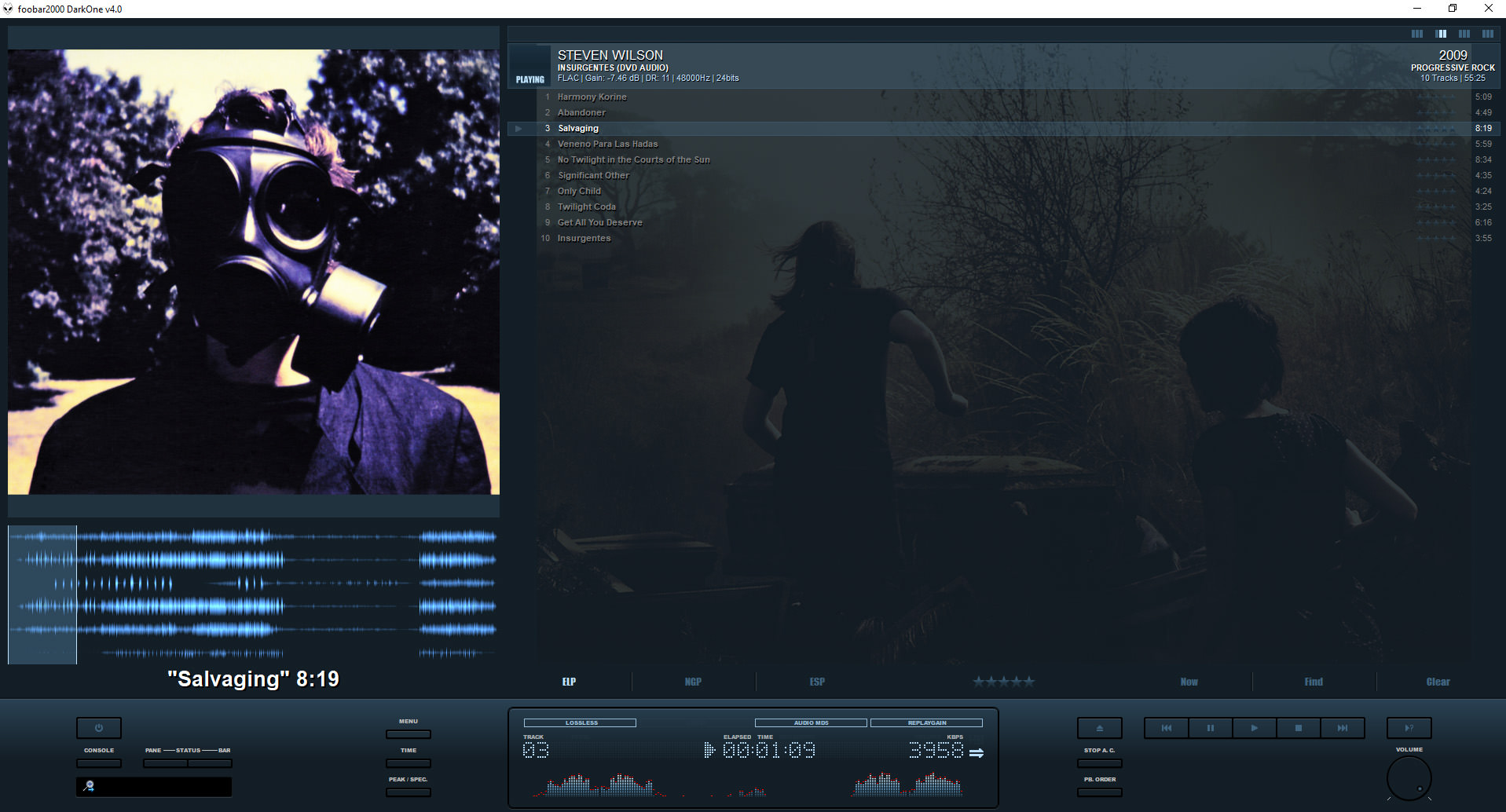Image resolution: width=1506 pixels, height=812 pixels.
Task: Click the album cover art image
Action: tap(254, 272)
